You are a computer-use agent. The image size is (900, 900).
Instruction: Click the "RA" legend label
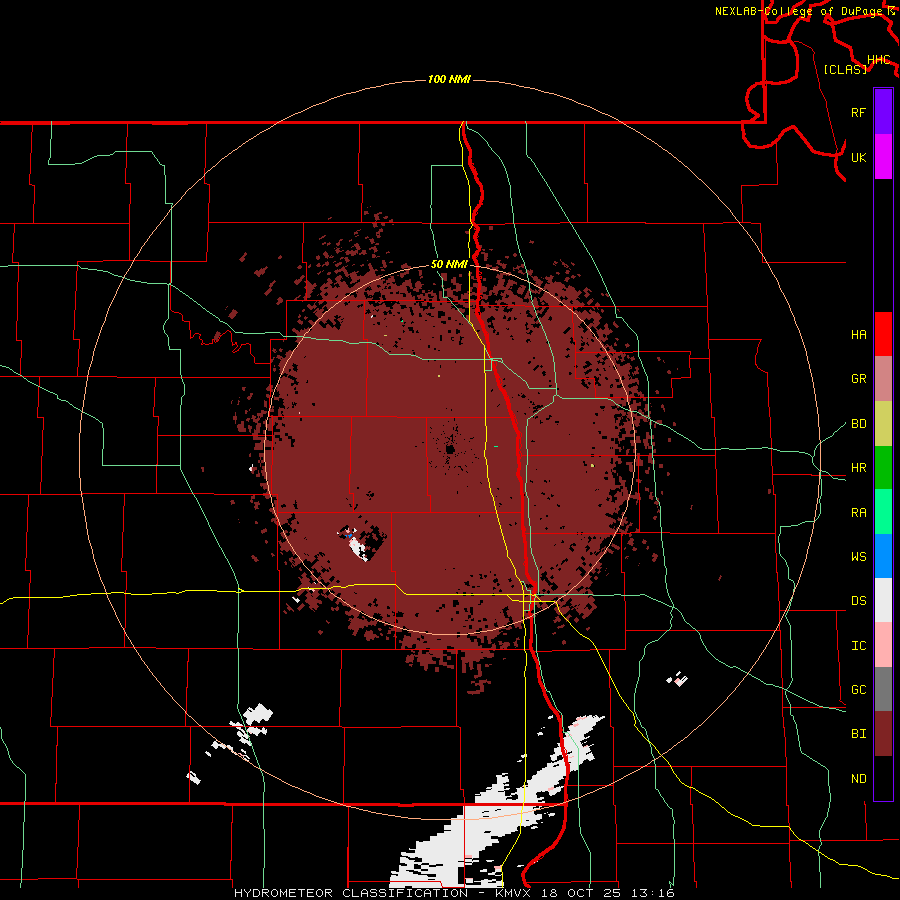point(858,513)
